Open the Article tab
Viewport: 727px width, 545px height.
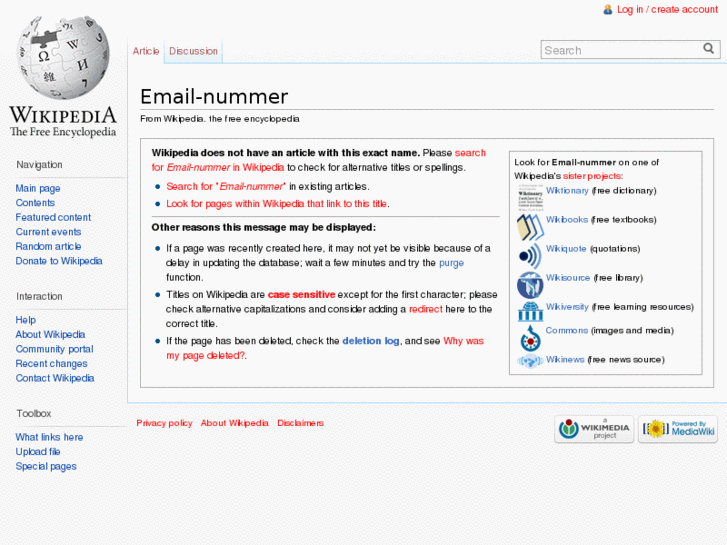(146, 51)
